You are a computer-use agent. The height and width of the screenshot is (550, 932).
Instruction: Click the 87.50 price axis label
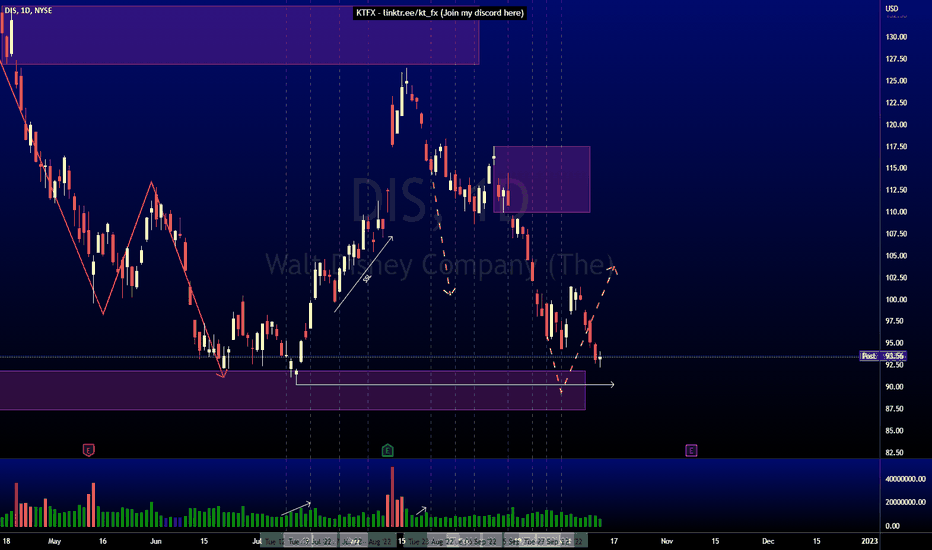pos(894,409)
